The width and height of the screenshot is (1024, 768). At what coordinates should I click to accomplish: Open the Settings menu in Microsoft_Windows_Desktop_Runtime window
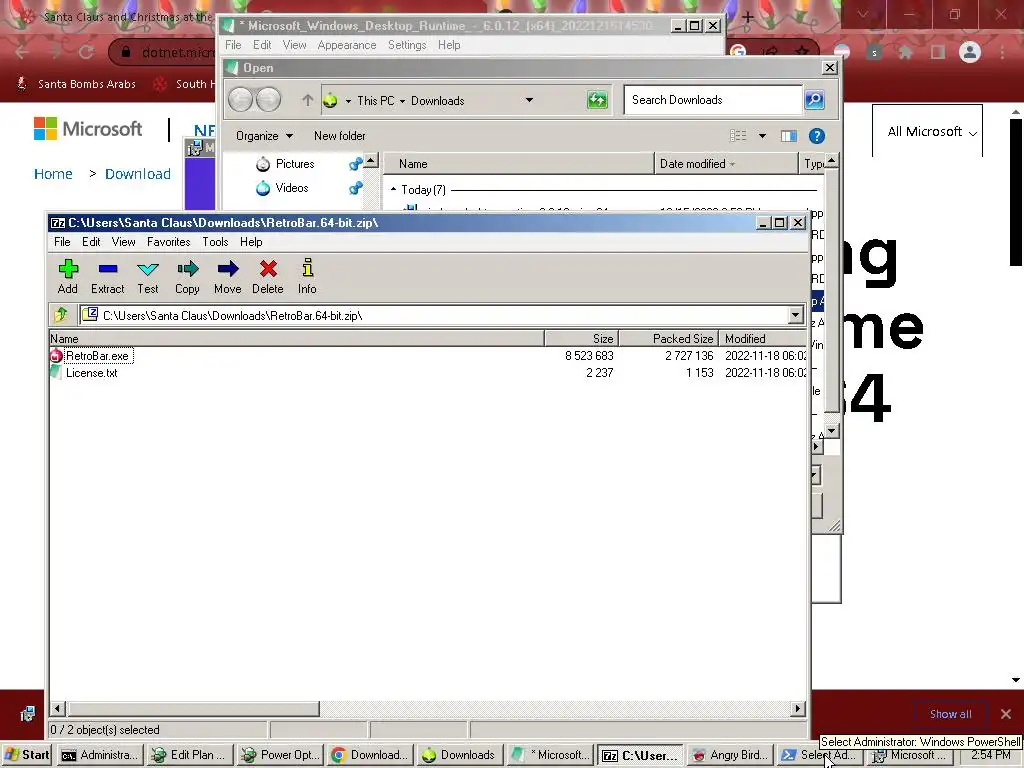tap(407, 45)
